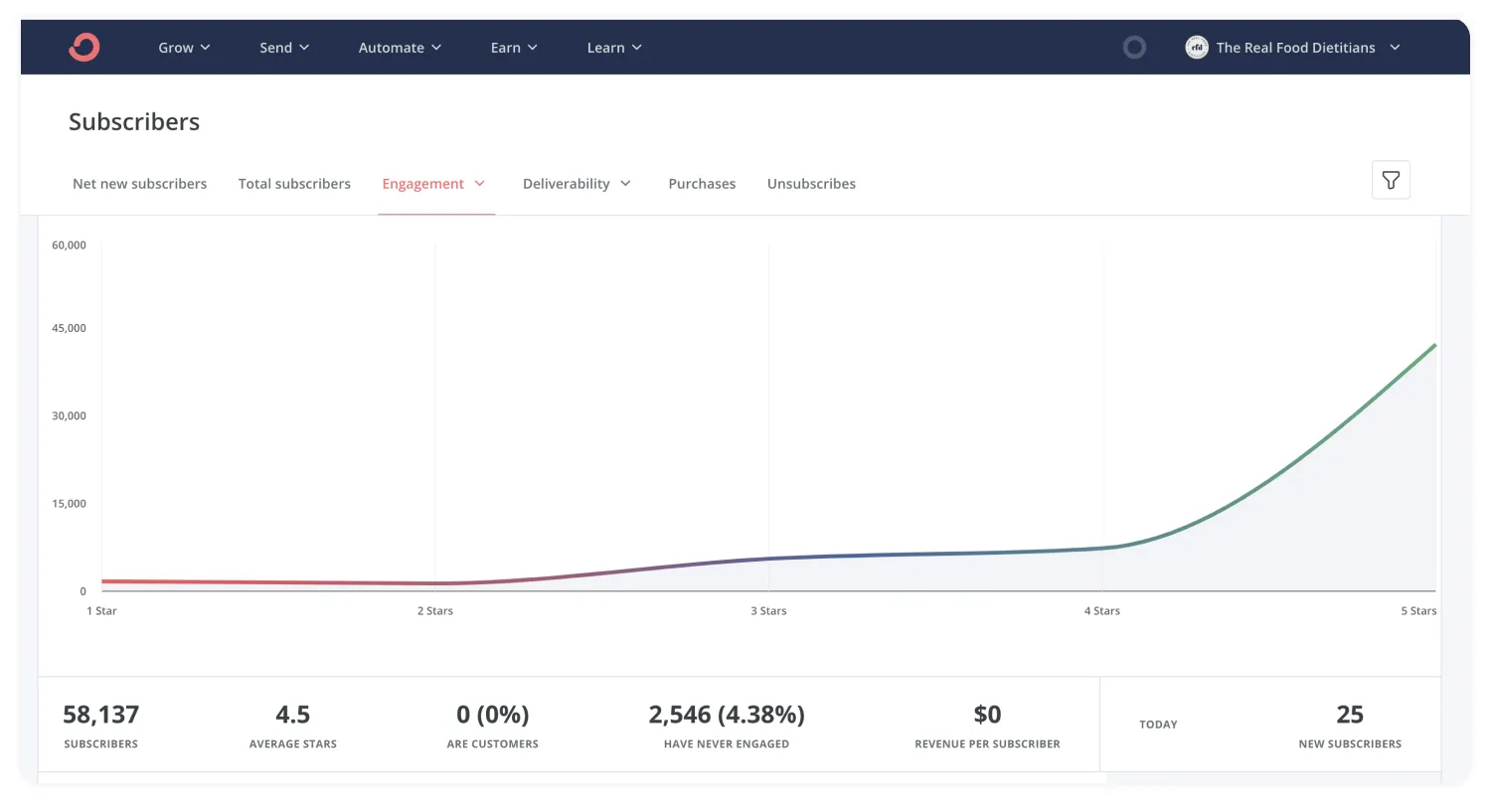
Task: Click the 5 Stars chart point
Action: (x=1433, y=346)
